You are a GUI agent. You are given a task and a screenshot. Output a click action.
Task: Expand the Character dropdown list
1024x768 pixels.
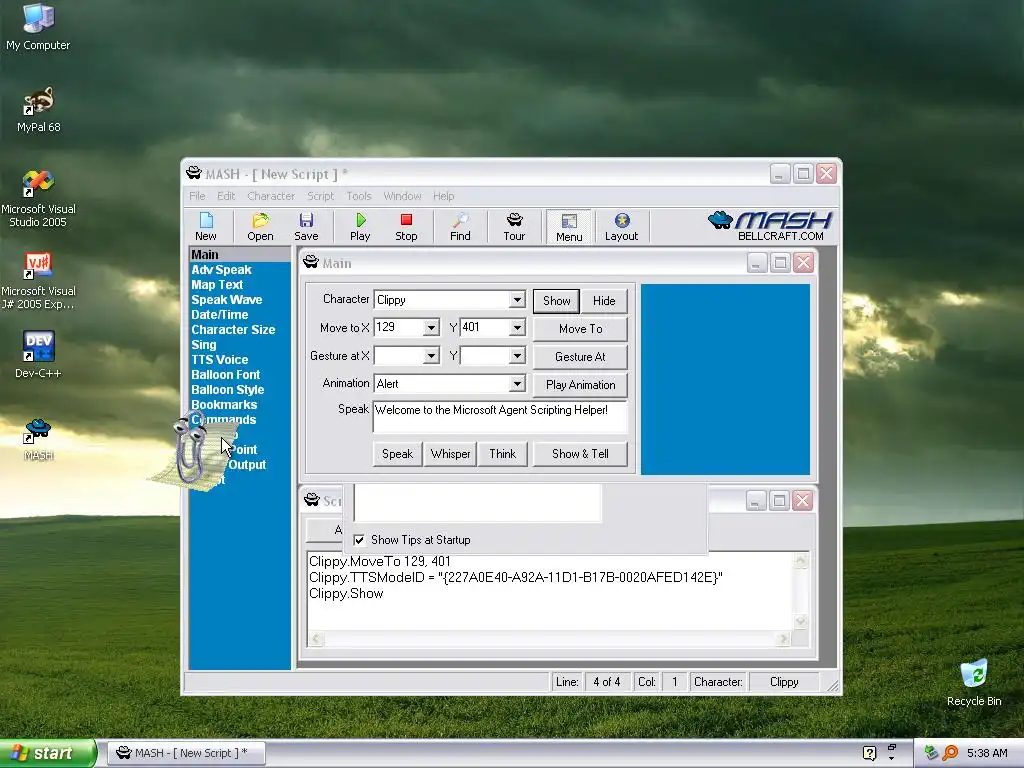tap(517, 300)
